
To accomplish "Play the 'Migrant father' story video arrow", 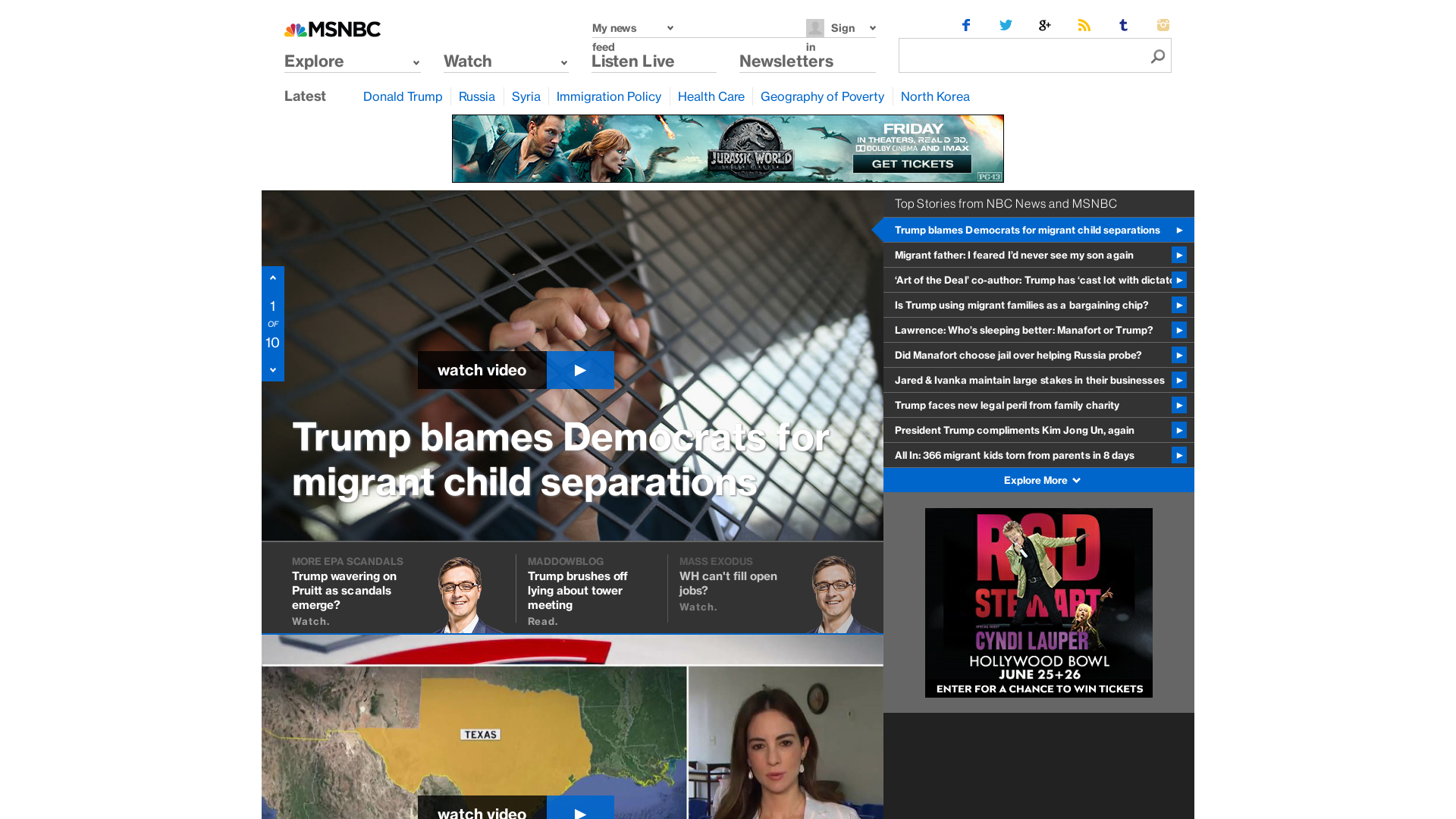I will 1180,255.
